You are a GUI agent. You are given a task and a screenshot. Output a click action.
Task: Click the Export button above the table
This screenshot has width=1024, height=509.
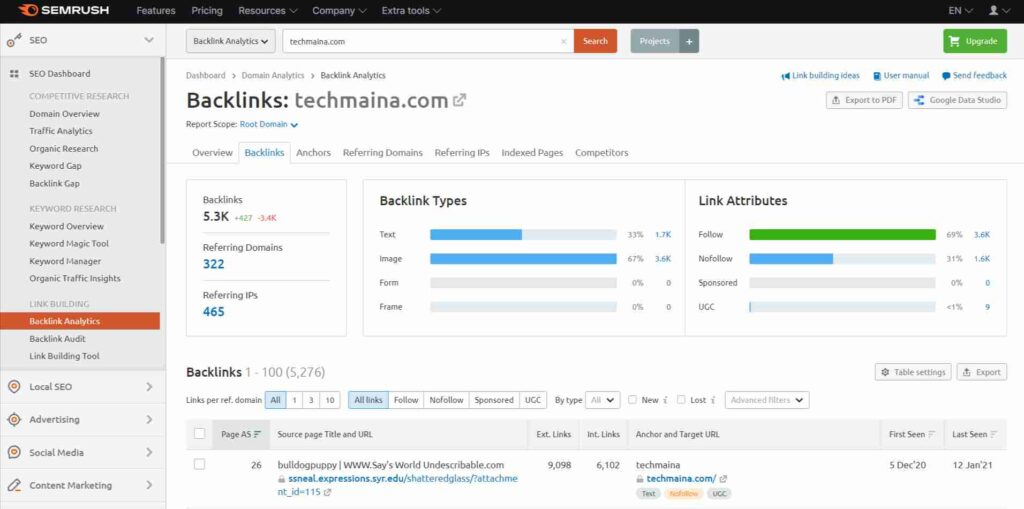tap(982, 372)
